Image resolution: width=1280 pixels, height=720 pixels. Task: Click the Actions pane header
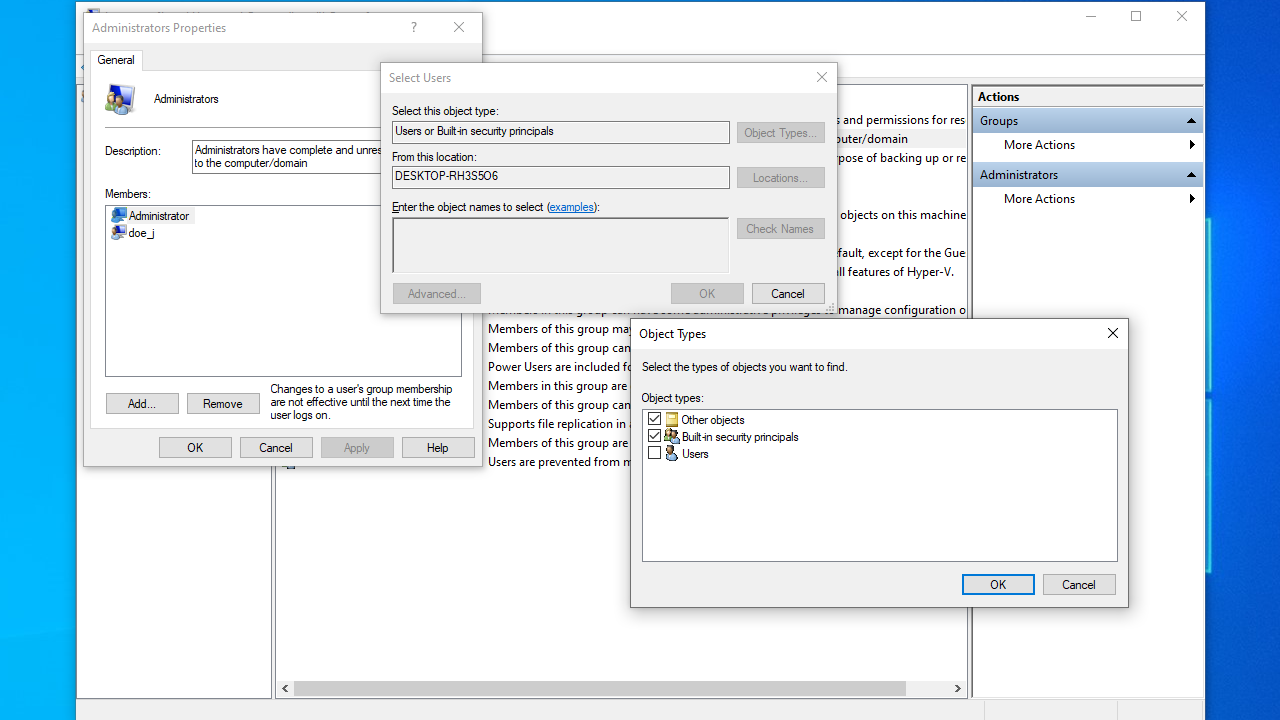point(1088,97)
